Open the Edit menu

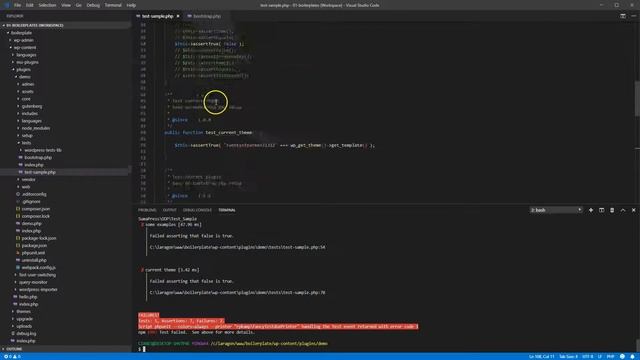[30, 5]
